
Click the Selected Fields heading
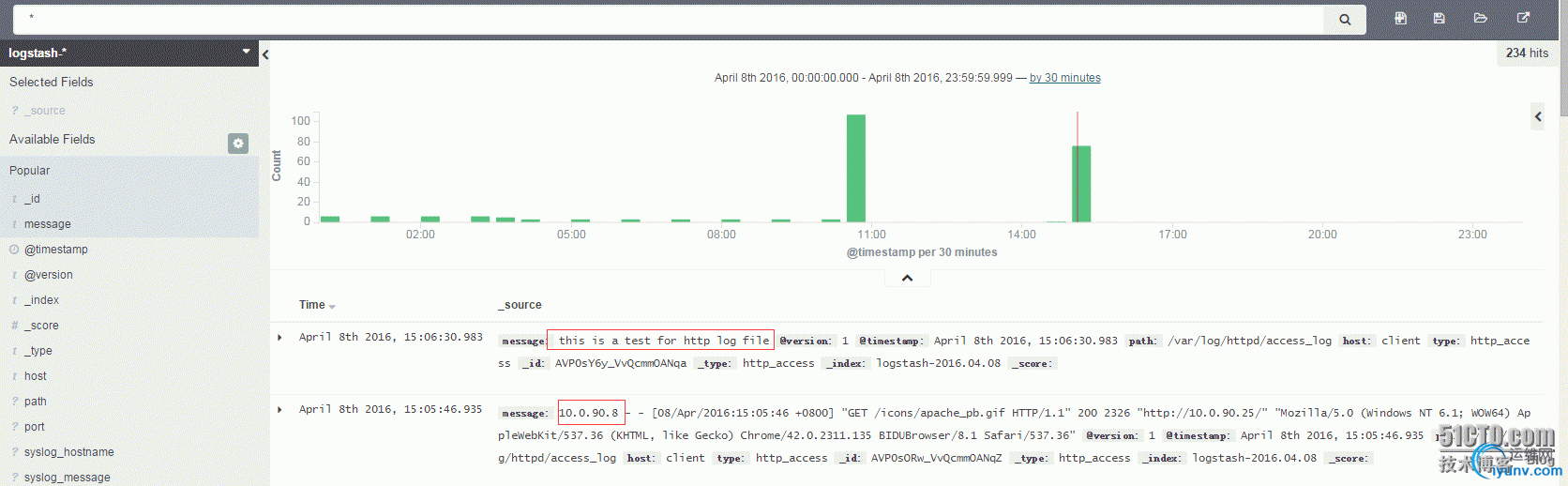click(52, 83)
